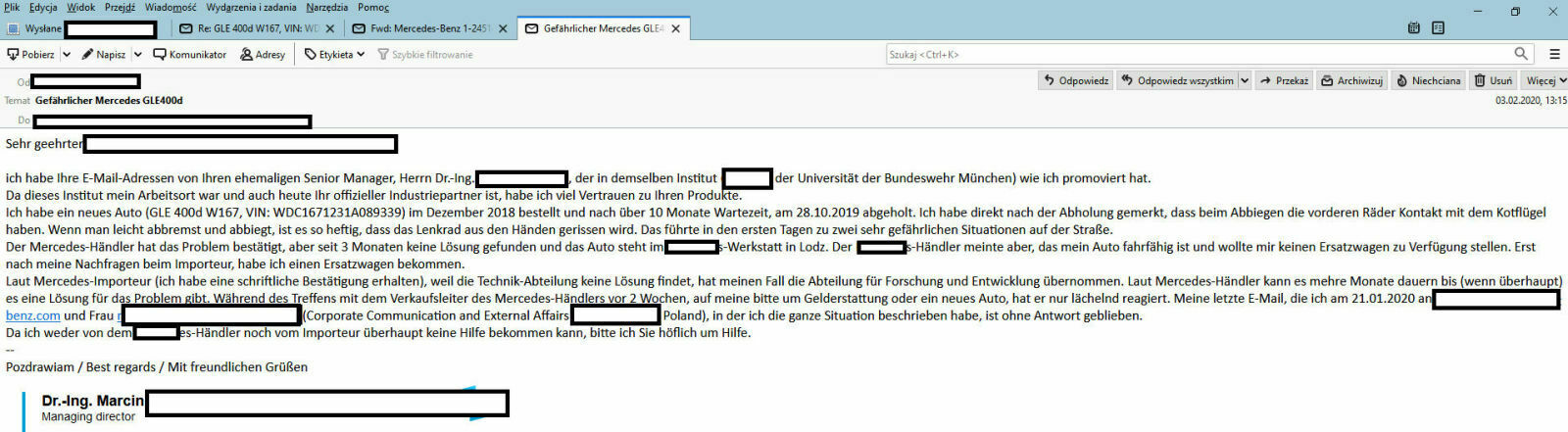Screen dimensions: 1568x432
Task: Click the 'Sehr geehrter' salutation text
Action: pyautogui.click(x=44, y=143)
